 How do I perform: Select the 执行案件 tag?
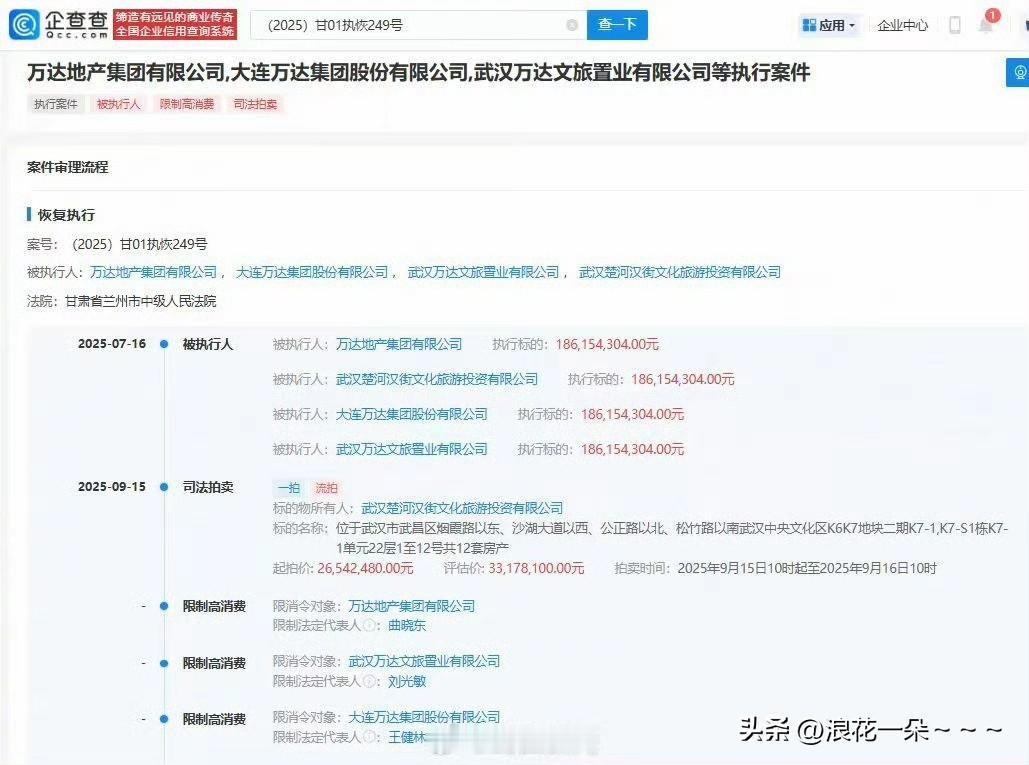click(56, 104)
